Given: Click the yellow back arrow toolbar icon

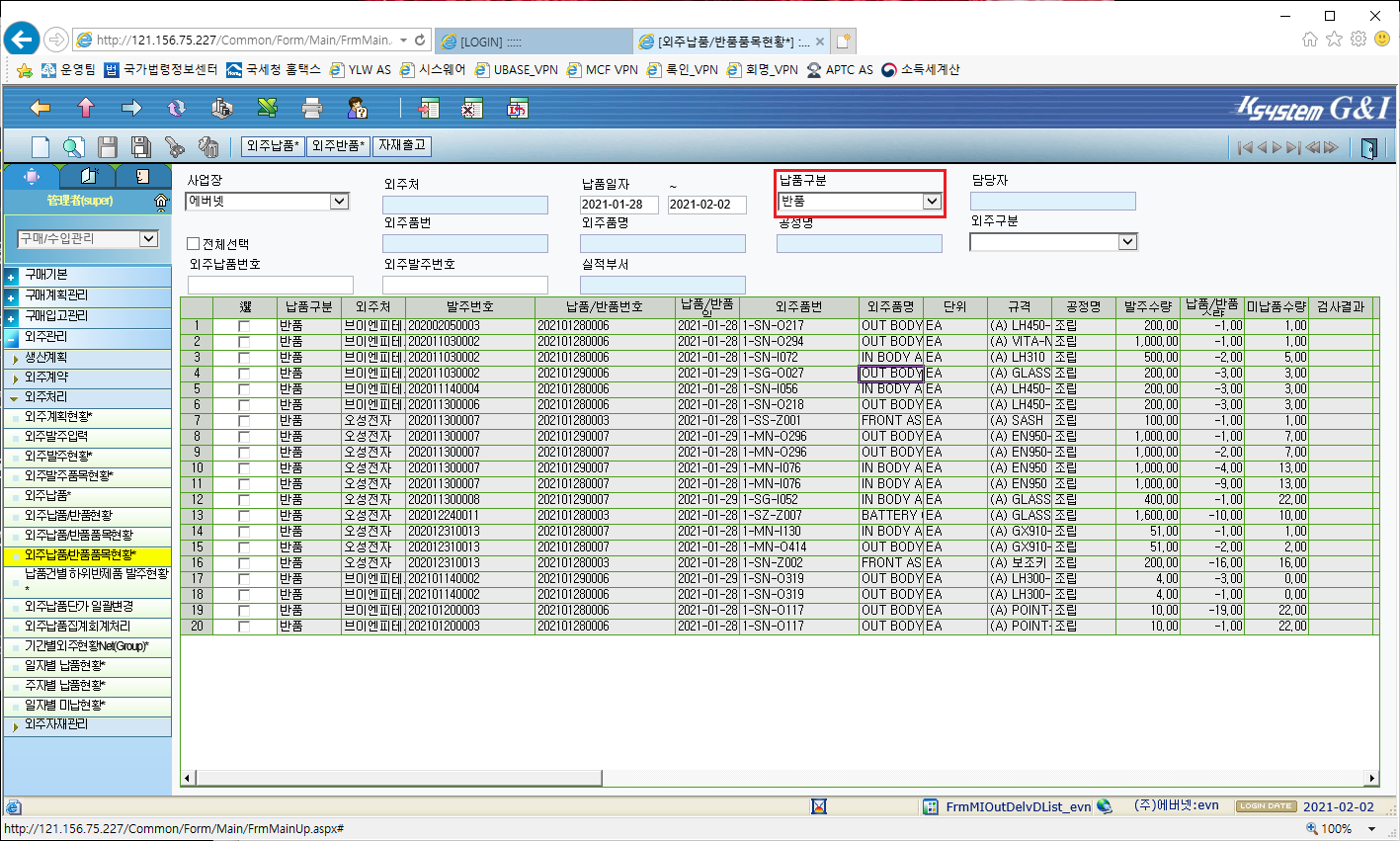Looking at the screenshot, I should (40, 108).
